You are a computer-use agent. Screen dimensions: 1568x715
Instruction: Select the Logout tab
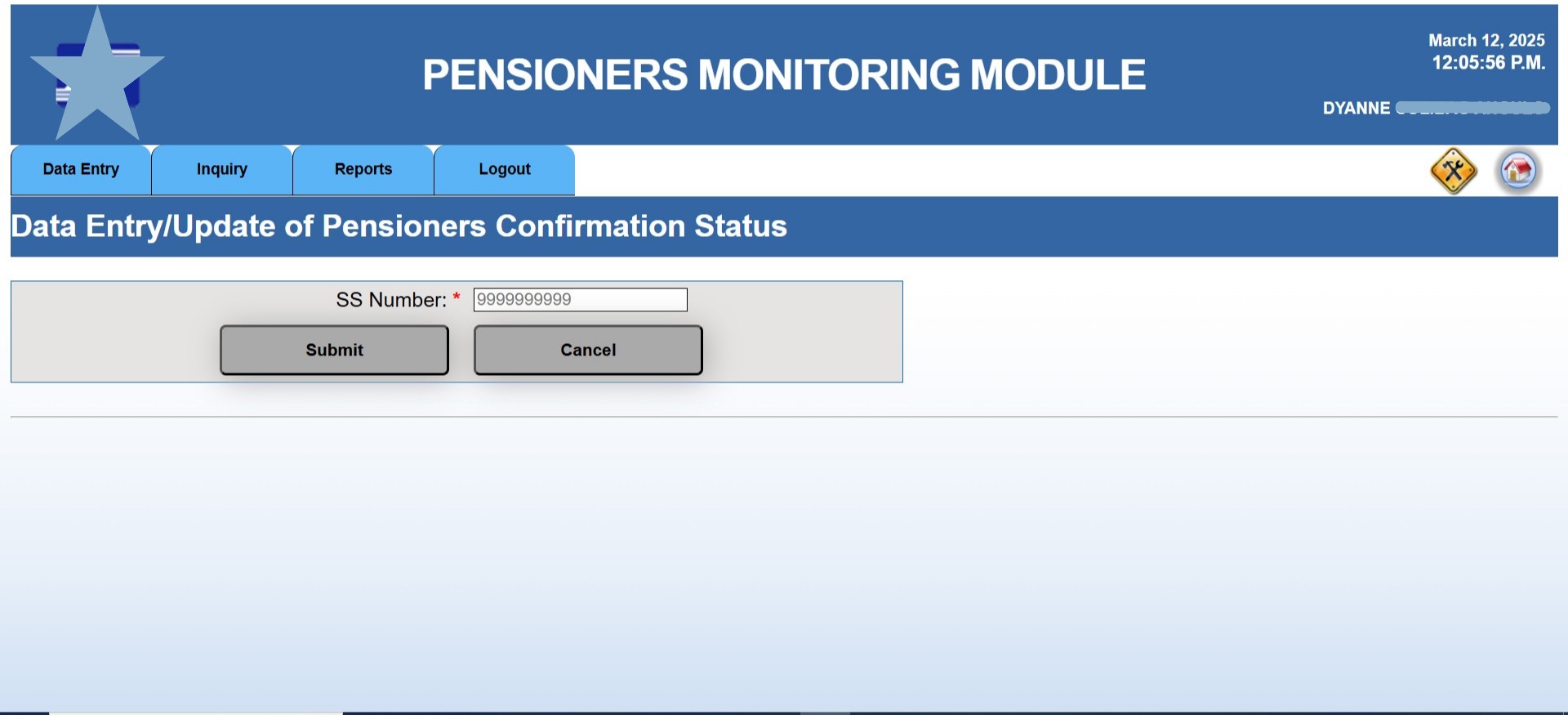coord(505,169)
